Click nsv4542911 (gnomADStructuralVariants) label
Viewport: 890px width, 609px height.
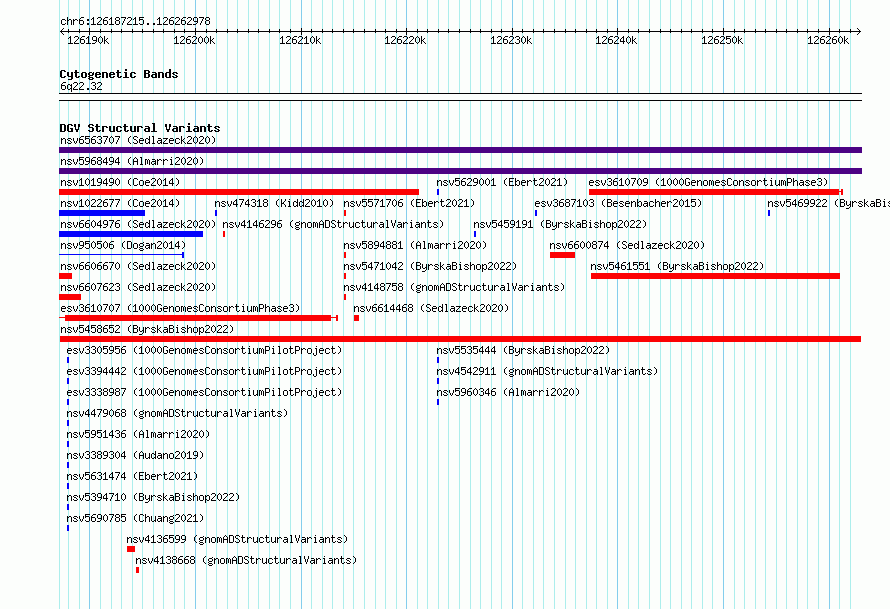(x=547, y=371)
